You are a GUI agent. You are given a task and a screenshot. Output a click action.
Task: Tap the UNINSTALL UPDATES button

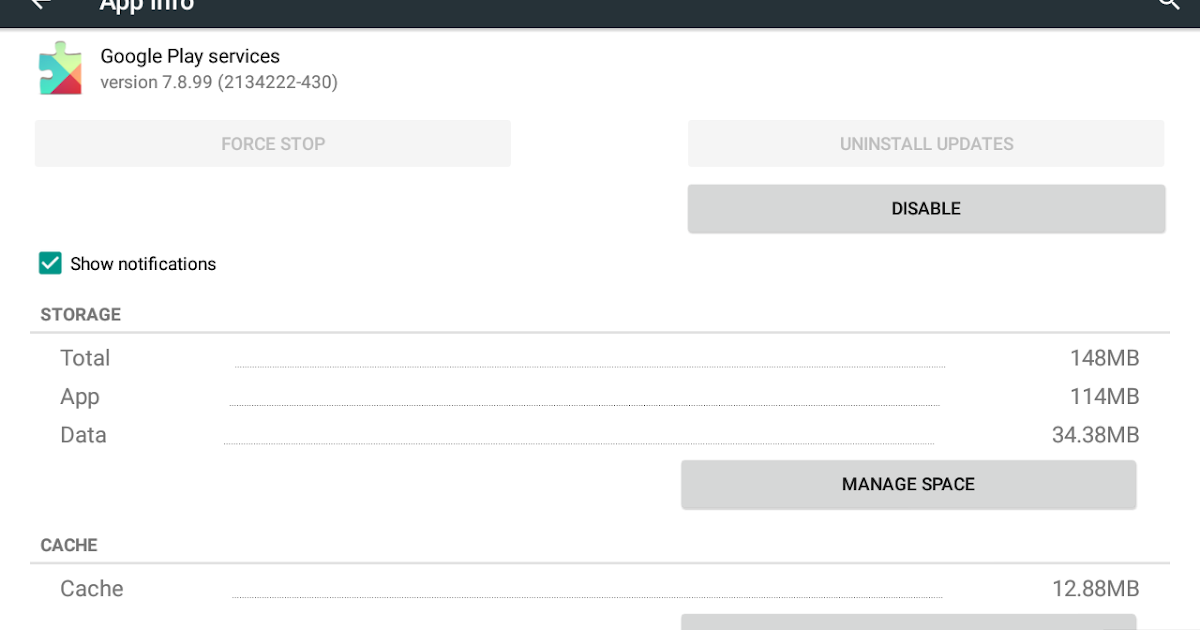pyautogui.click(x=926, y=143)
